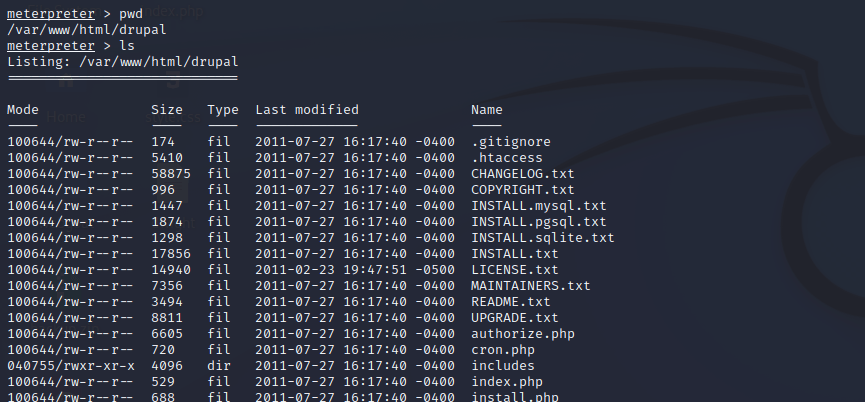The image size is (865, 402).
Task: Click the Name column header
Action: pos(487,109)
